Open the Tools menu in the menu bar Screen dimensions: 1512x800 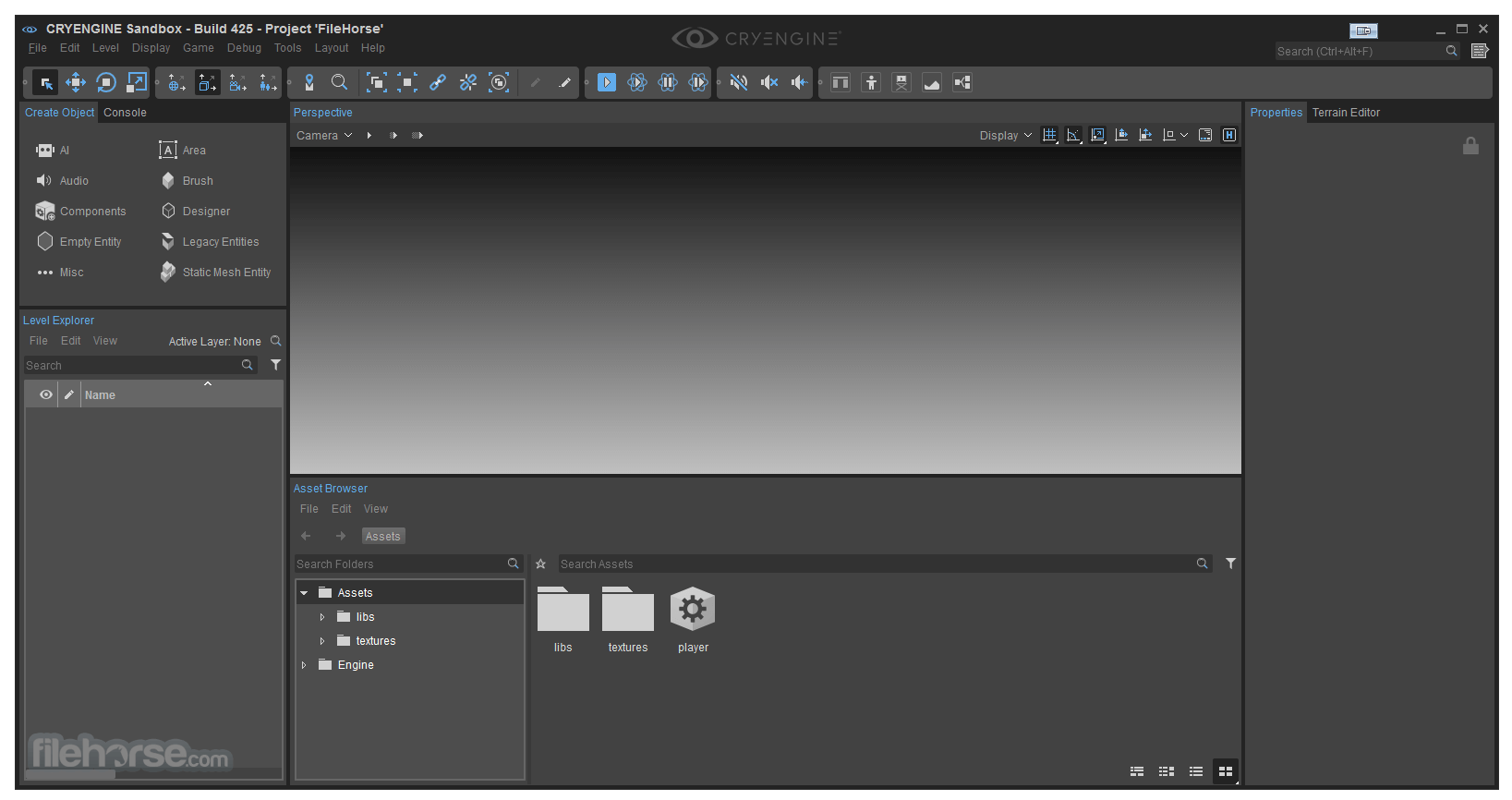click(x=287, y=48)
